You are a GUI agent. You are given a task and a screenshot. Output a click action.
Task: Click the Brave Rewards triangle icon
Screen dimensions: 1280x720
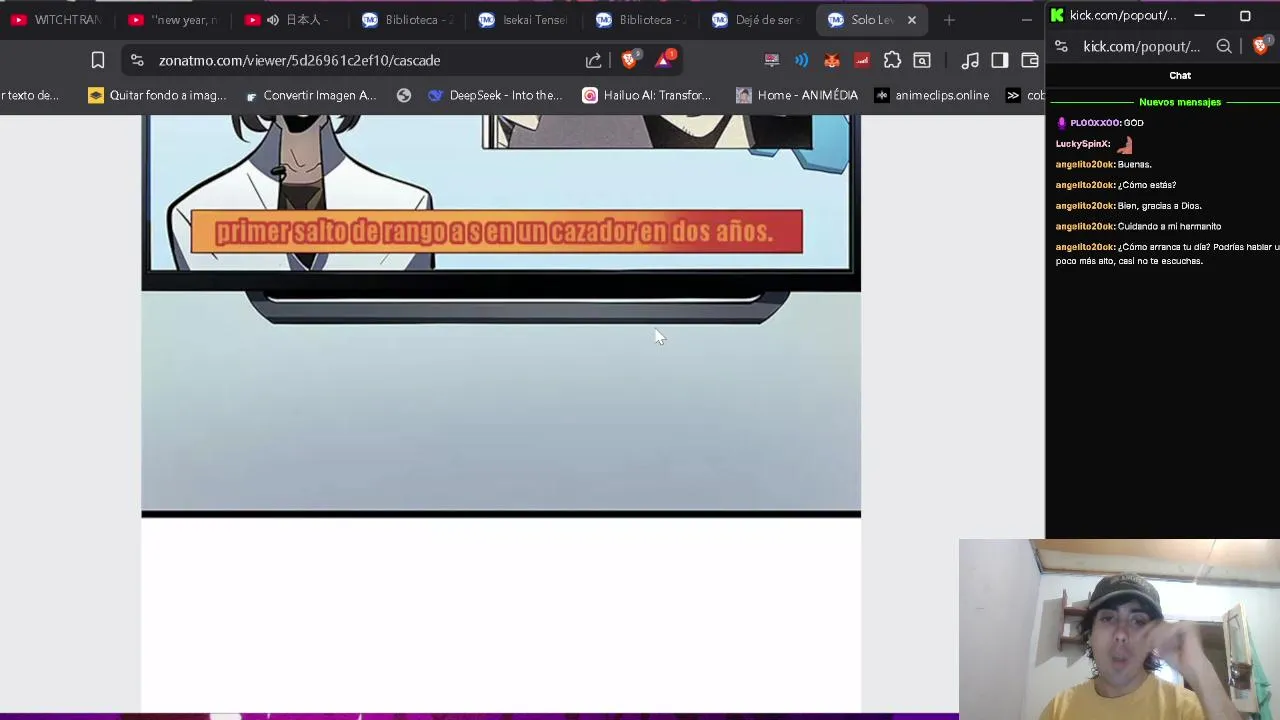pos(663,60)
